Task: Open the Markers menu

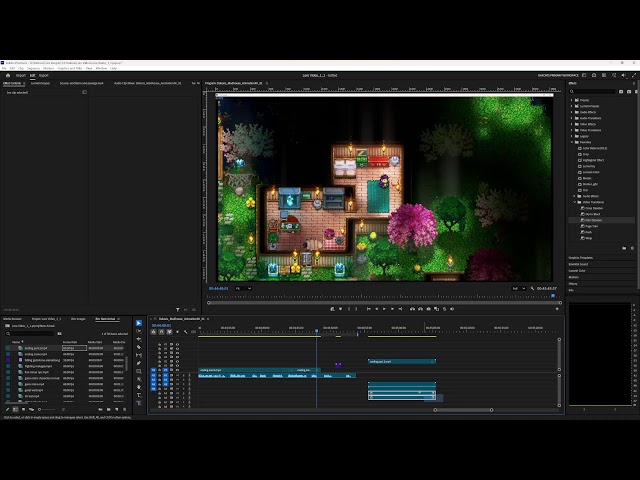Action: pyautogui.click(x=49, y=68)
